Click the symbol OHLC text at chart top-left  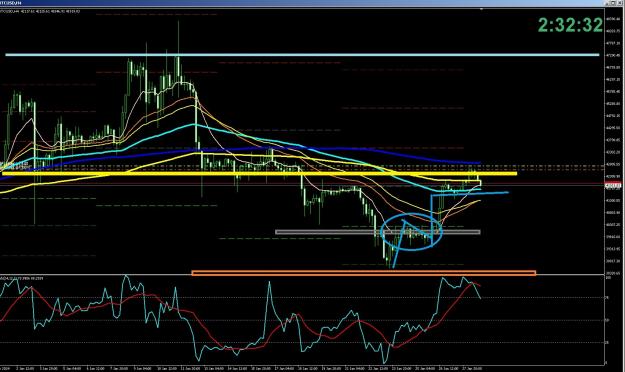click(40, 11)
